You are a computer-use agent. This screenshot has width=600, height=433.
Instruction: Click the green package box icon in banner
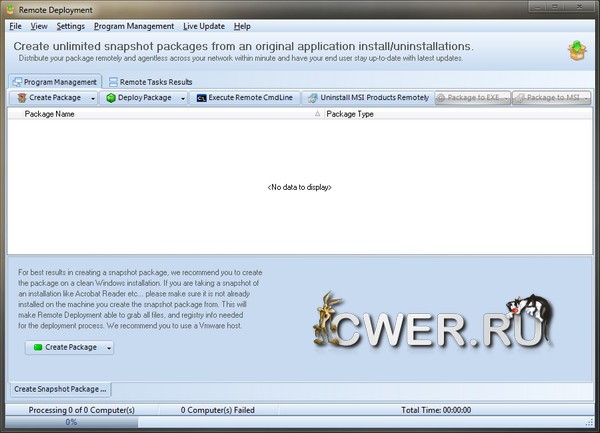(577, 51)
